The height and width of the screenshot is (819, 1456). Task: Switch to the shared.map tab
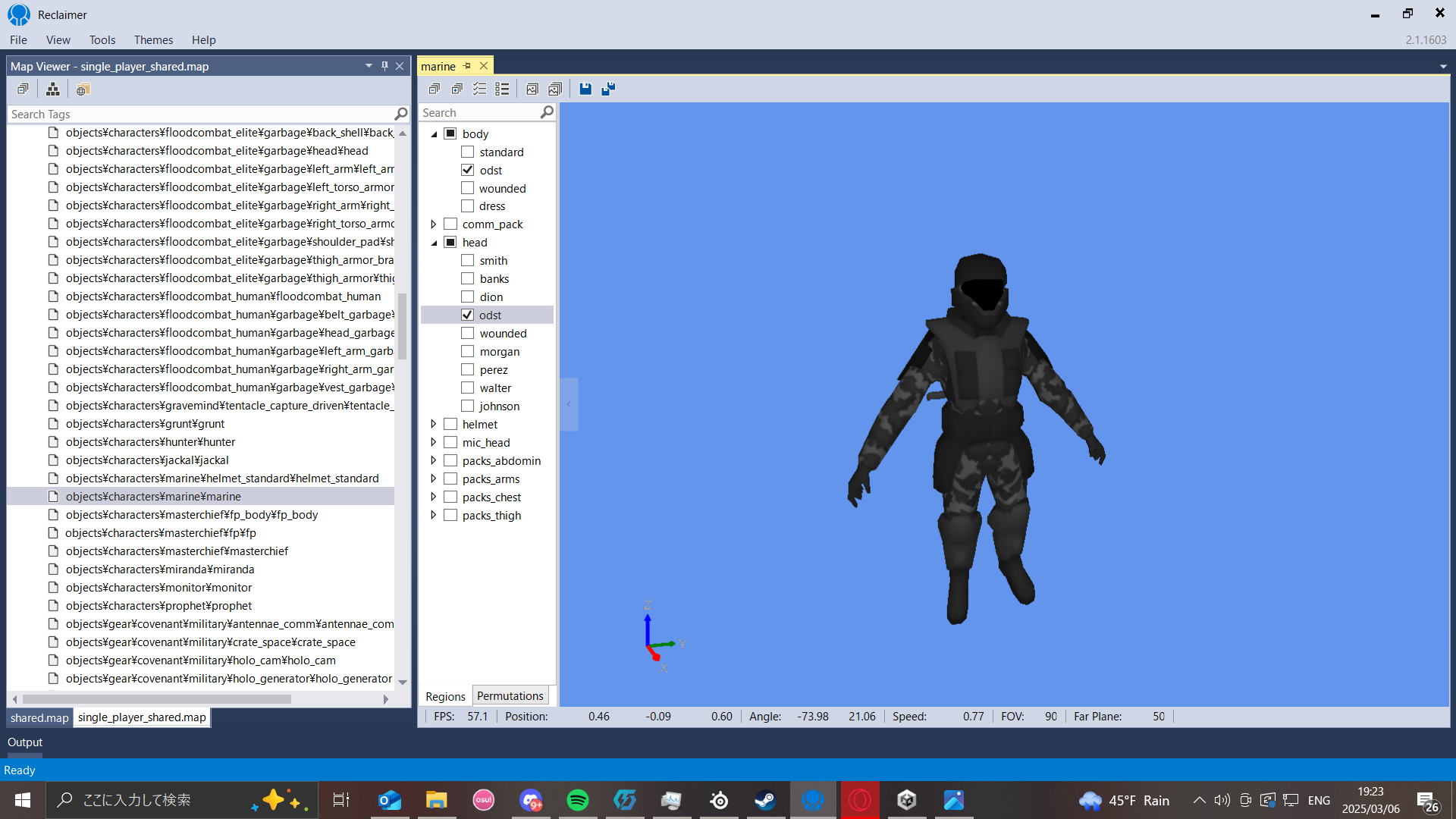(39, 717)
